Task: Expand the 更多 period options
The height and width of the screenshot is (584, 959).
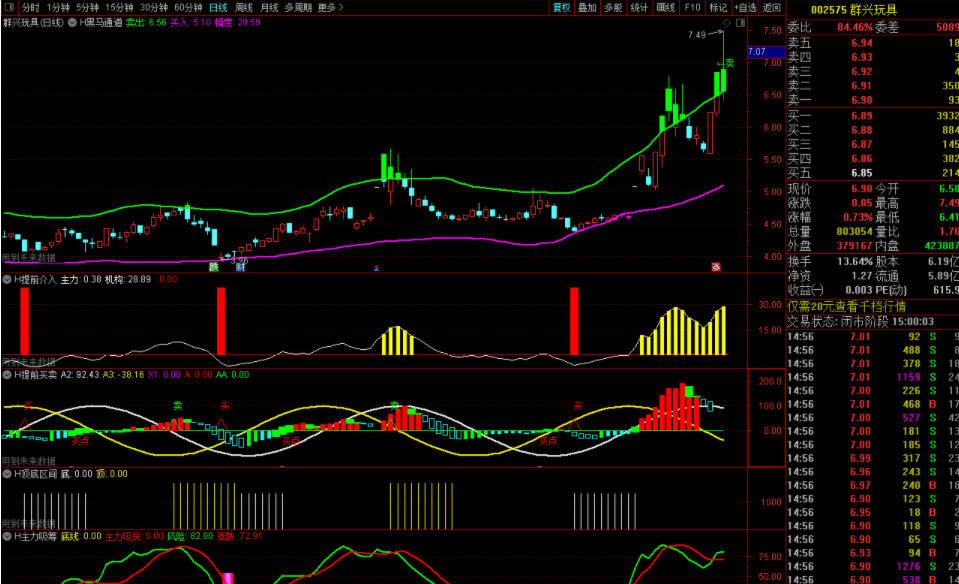Action: point(330,7)
